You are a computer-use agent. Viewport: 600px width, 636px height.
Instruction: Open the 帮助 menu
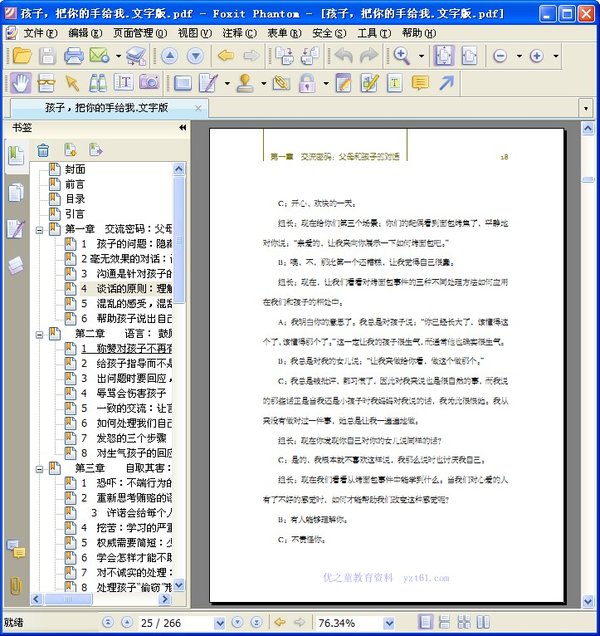point(419,33)
